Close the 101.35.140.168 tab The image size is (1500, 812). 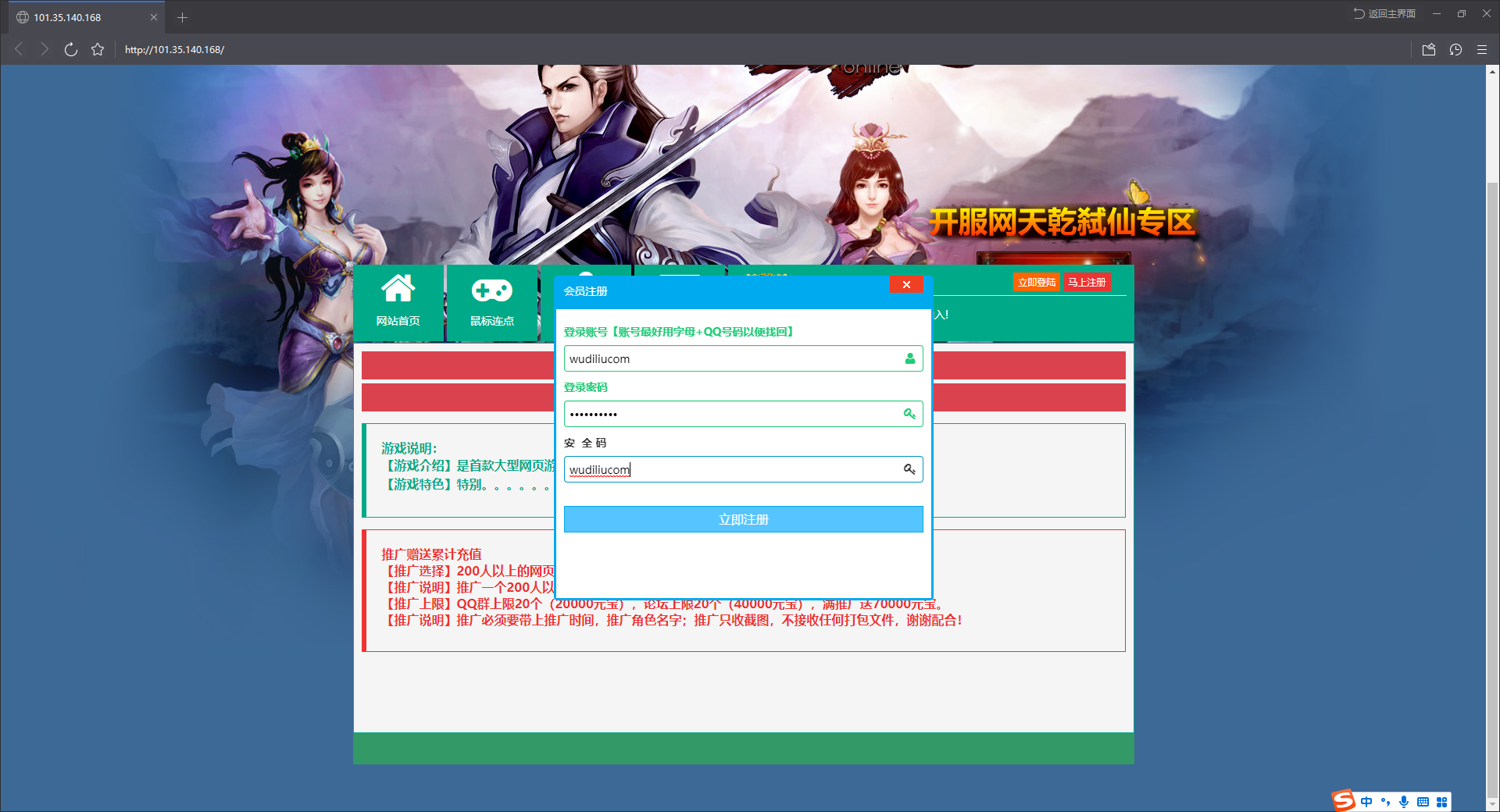[153, 17]
